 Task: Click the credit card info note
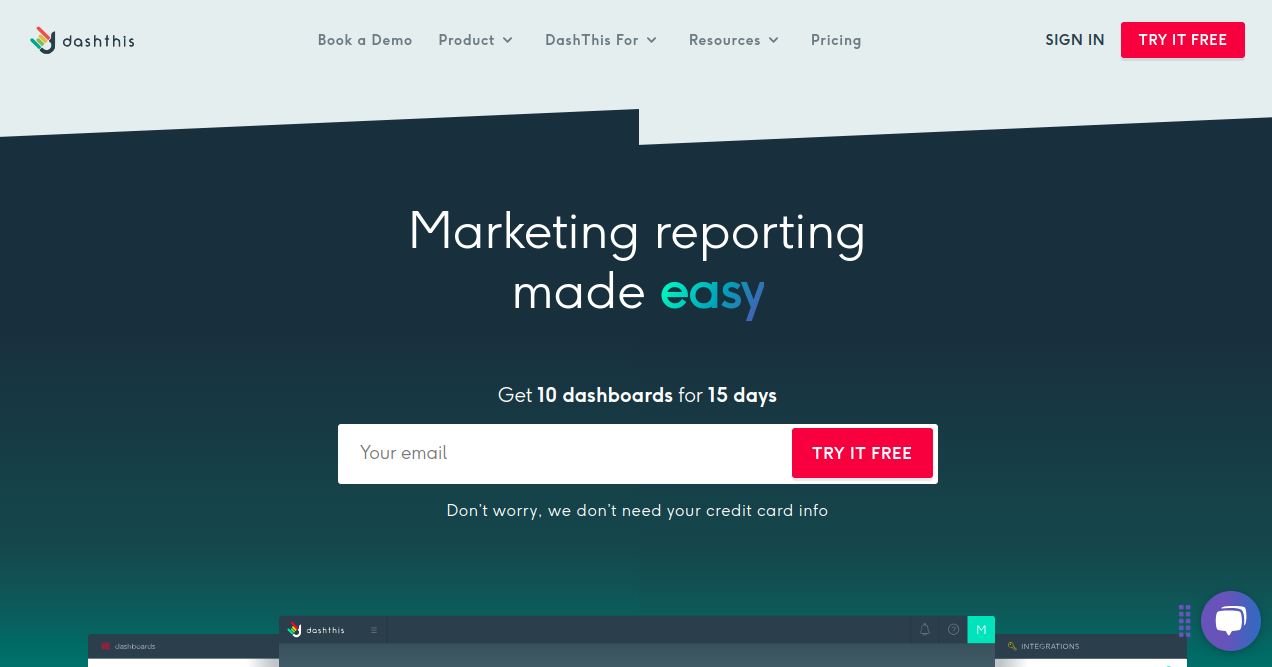click(637, 510)
